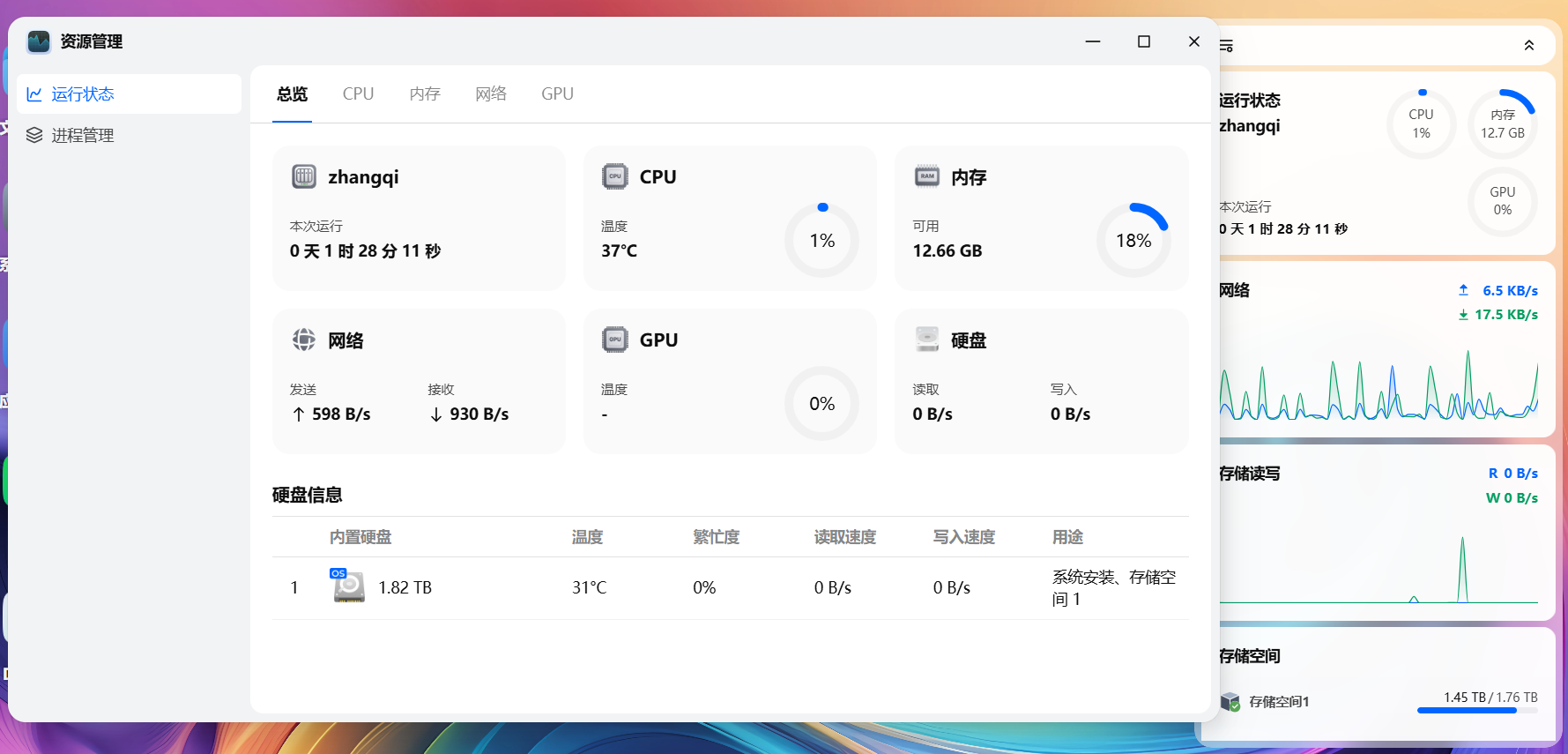Click the 温度 column header in disk table

(x=587, y=537)
